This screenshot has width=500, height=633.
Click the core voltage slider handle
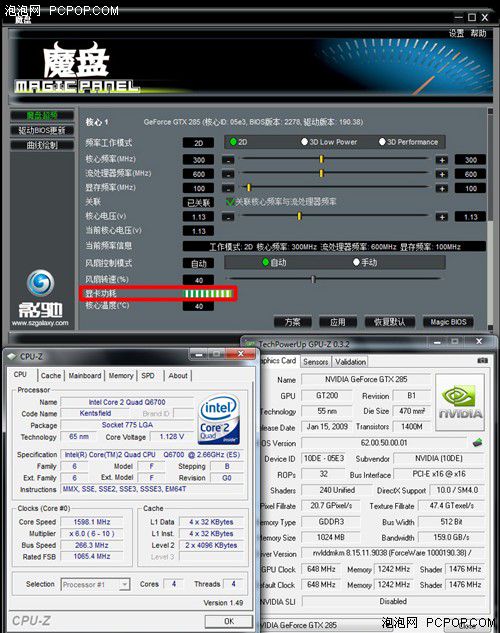point(299,216)
